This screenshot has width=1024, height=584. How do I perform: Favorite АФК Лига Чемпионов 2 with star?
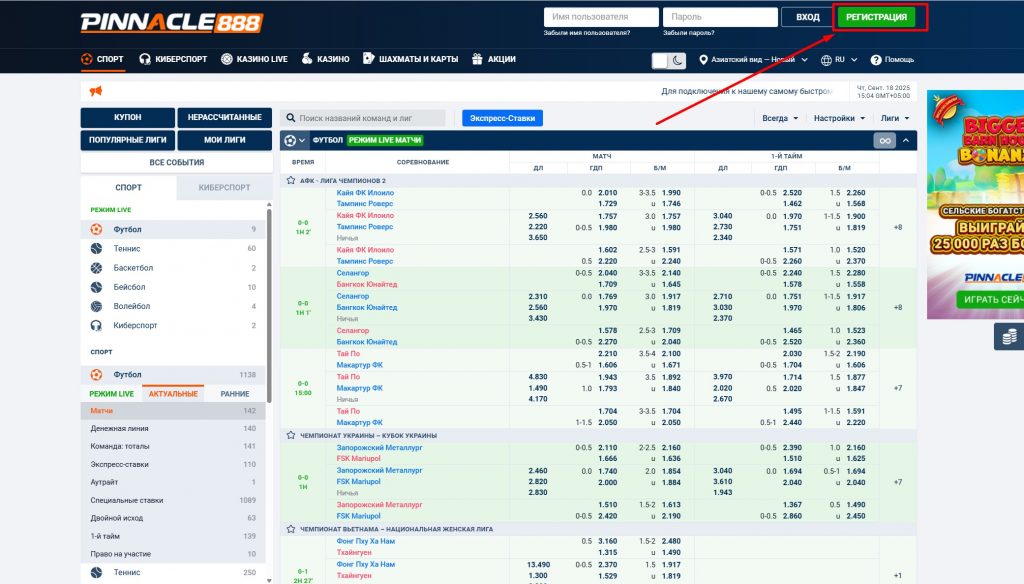coord(291,181)
